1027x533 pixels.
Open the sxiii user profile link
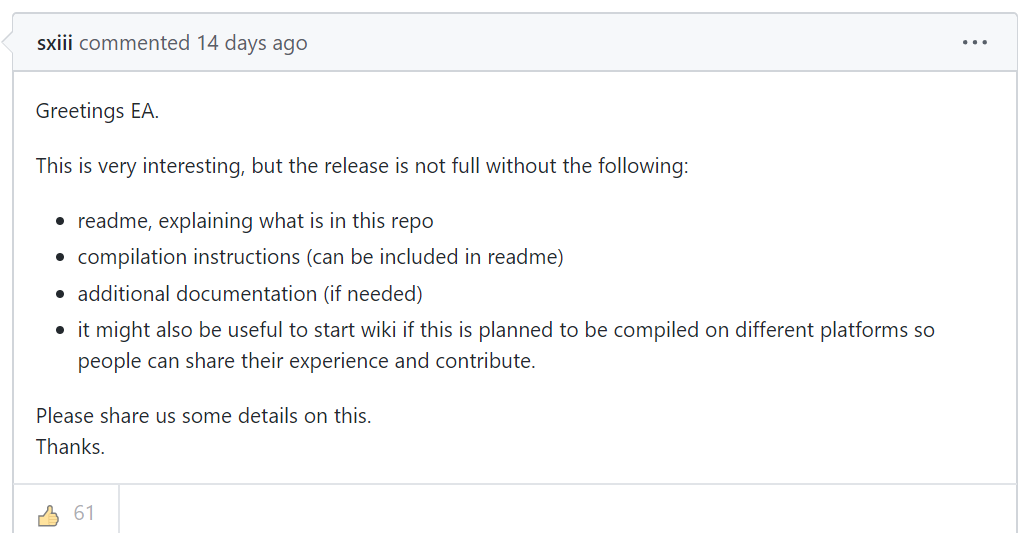click(54, 43)
